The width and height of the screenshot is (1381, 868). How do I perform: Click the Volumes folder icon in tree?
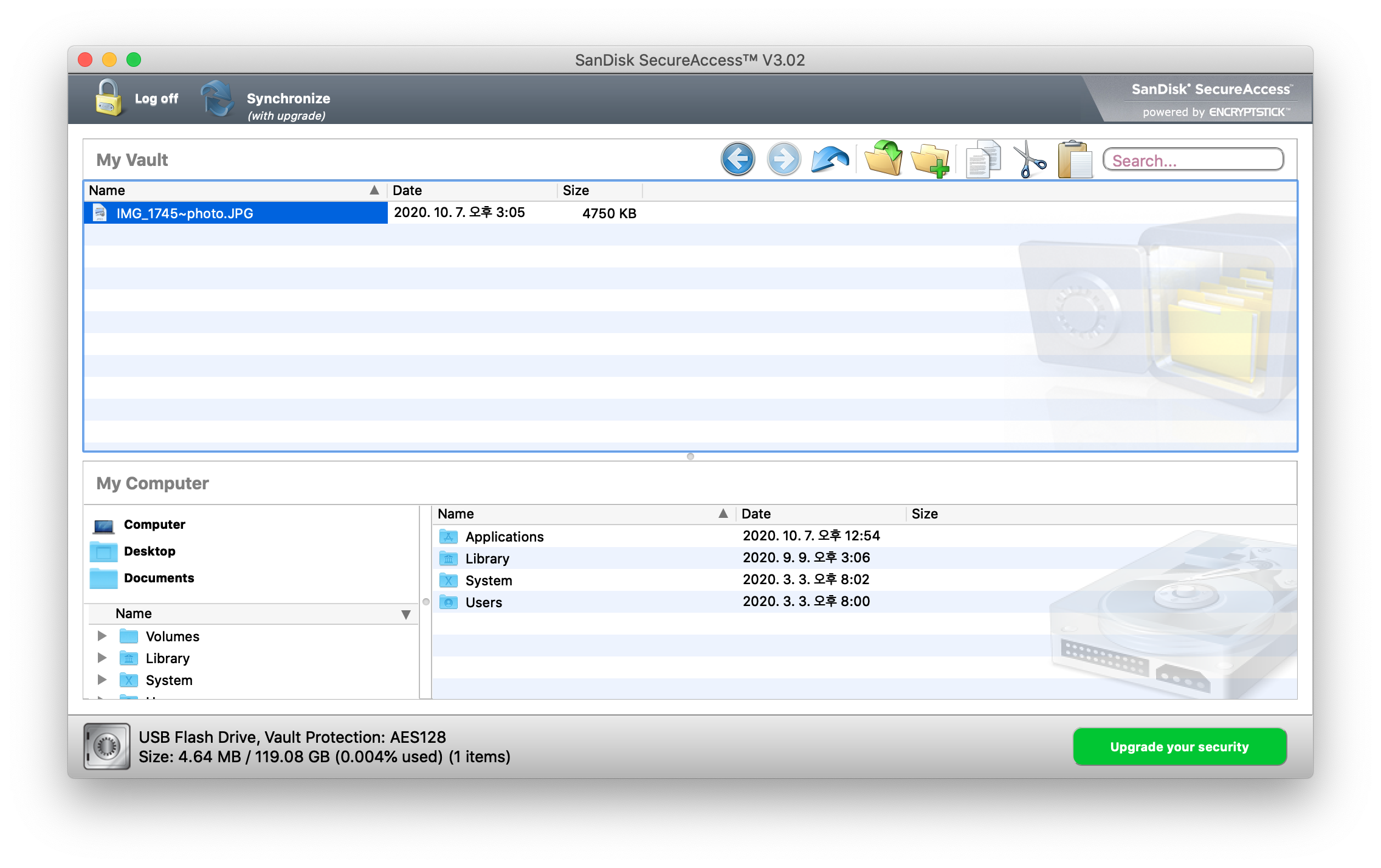(129, 636)
